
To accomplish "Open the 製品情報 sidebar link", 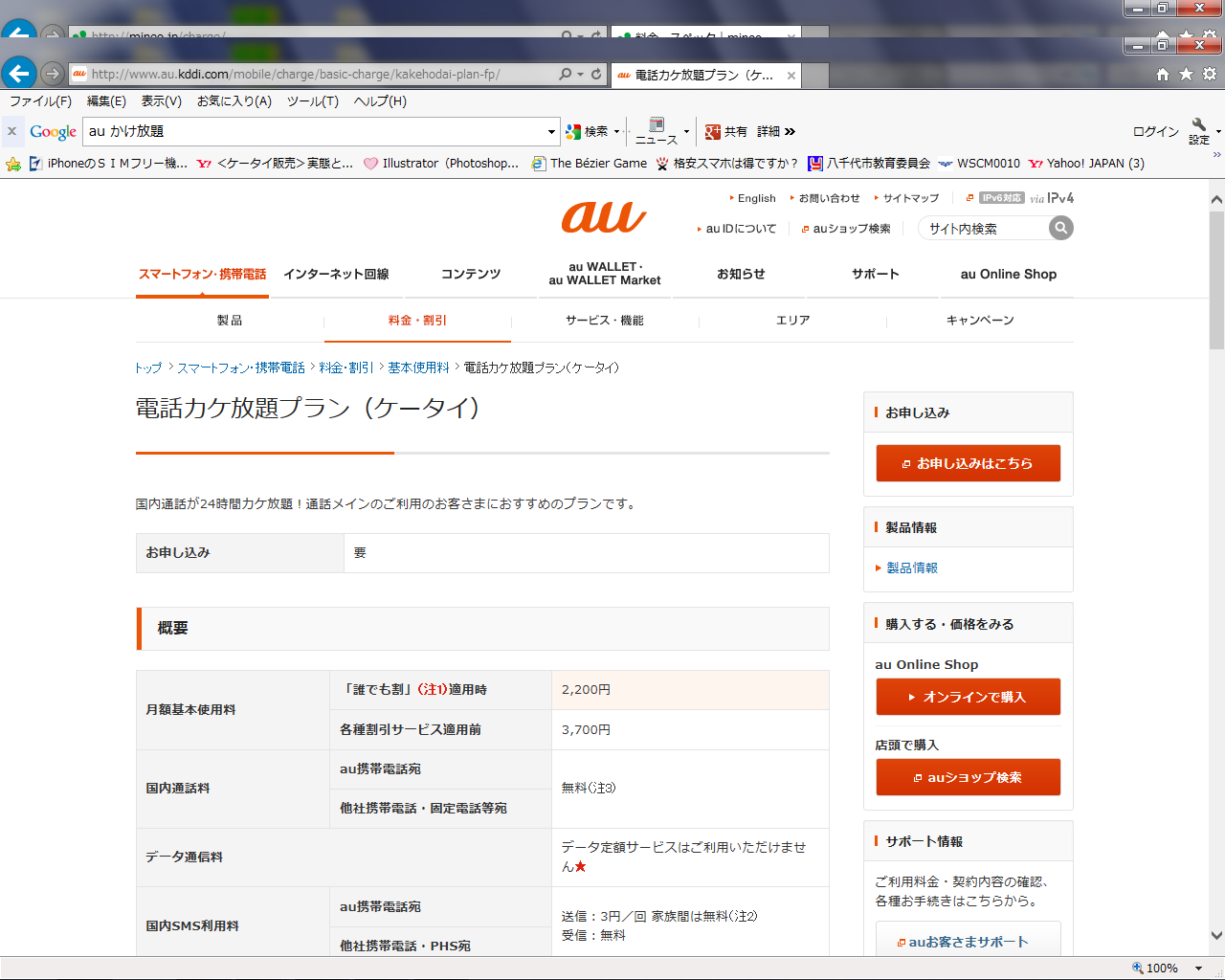I will point(912,568).
